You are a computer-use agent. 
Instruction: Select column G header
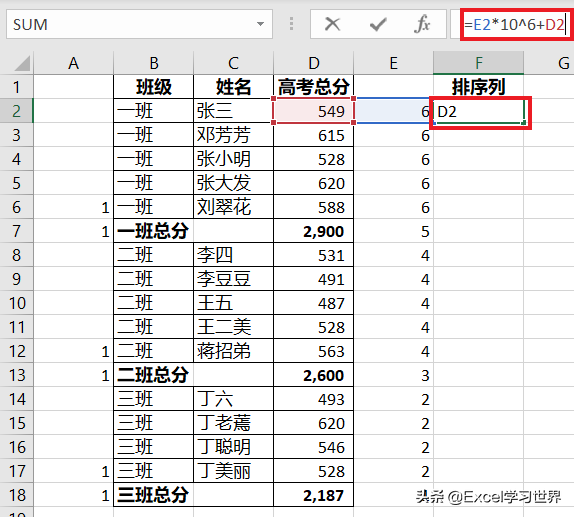(x=549, y=63)
